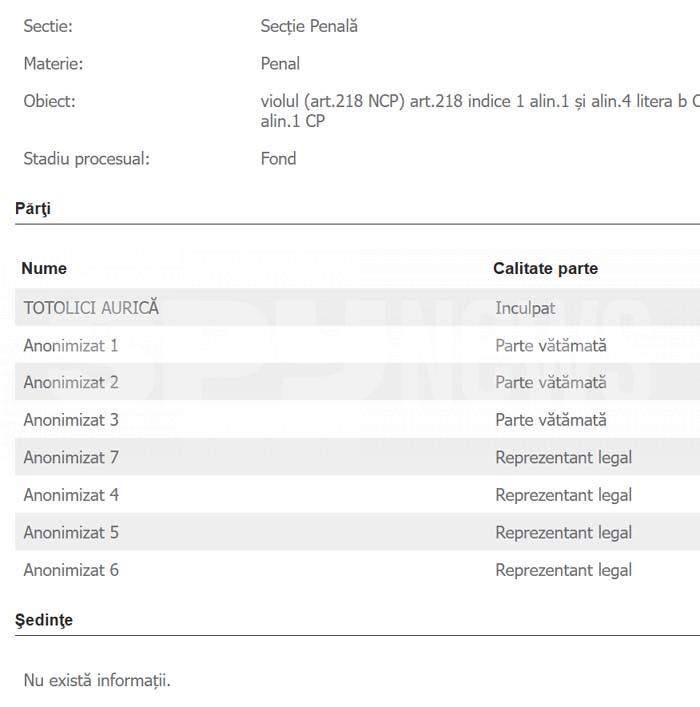Select the Anonimizat 4 row
This screenshot has width=700, height=707.
(x=357, y=494)
